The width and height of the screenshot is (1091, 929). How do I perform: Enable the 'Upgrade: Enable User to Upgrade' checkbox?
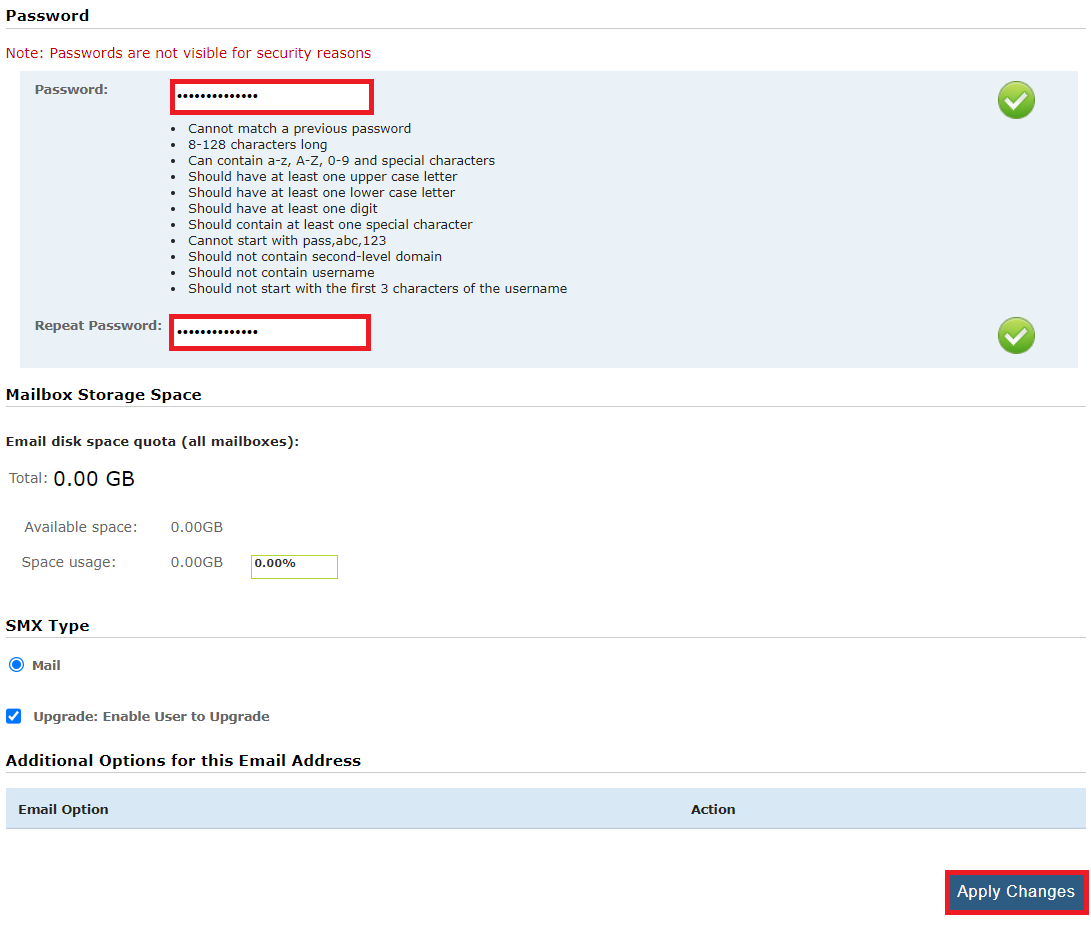[x=13, y=716]
